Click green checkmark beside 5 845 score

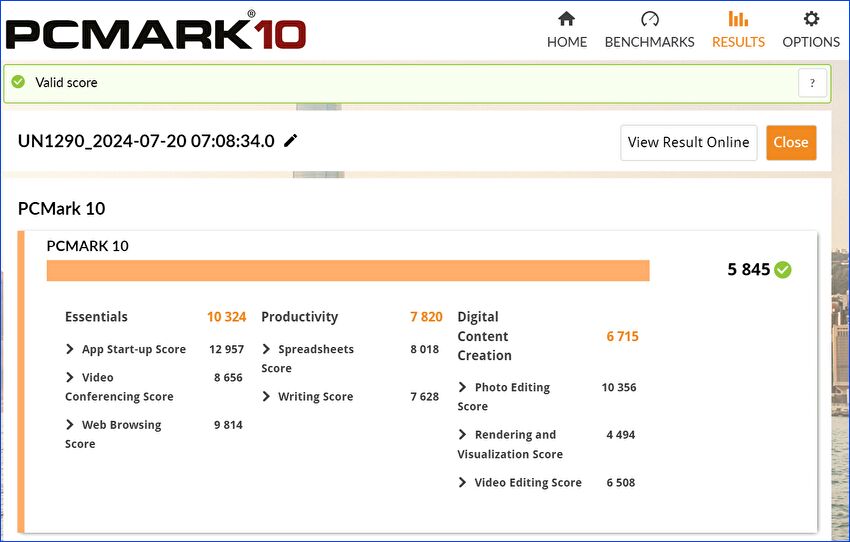pos(782,270)
